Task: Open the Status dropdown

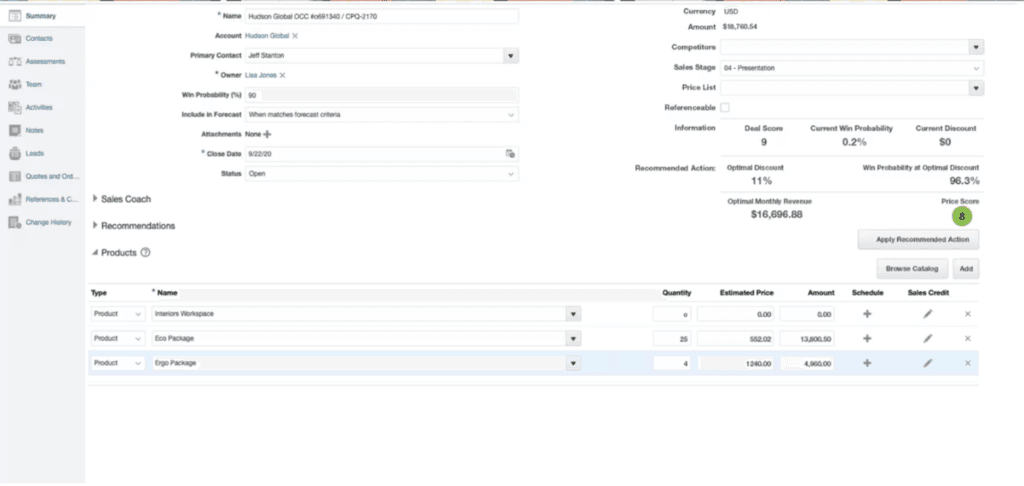Action: (511, 174)
